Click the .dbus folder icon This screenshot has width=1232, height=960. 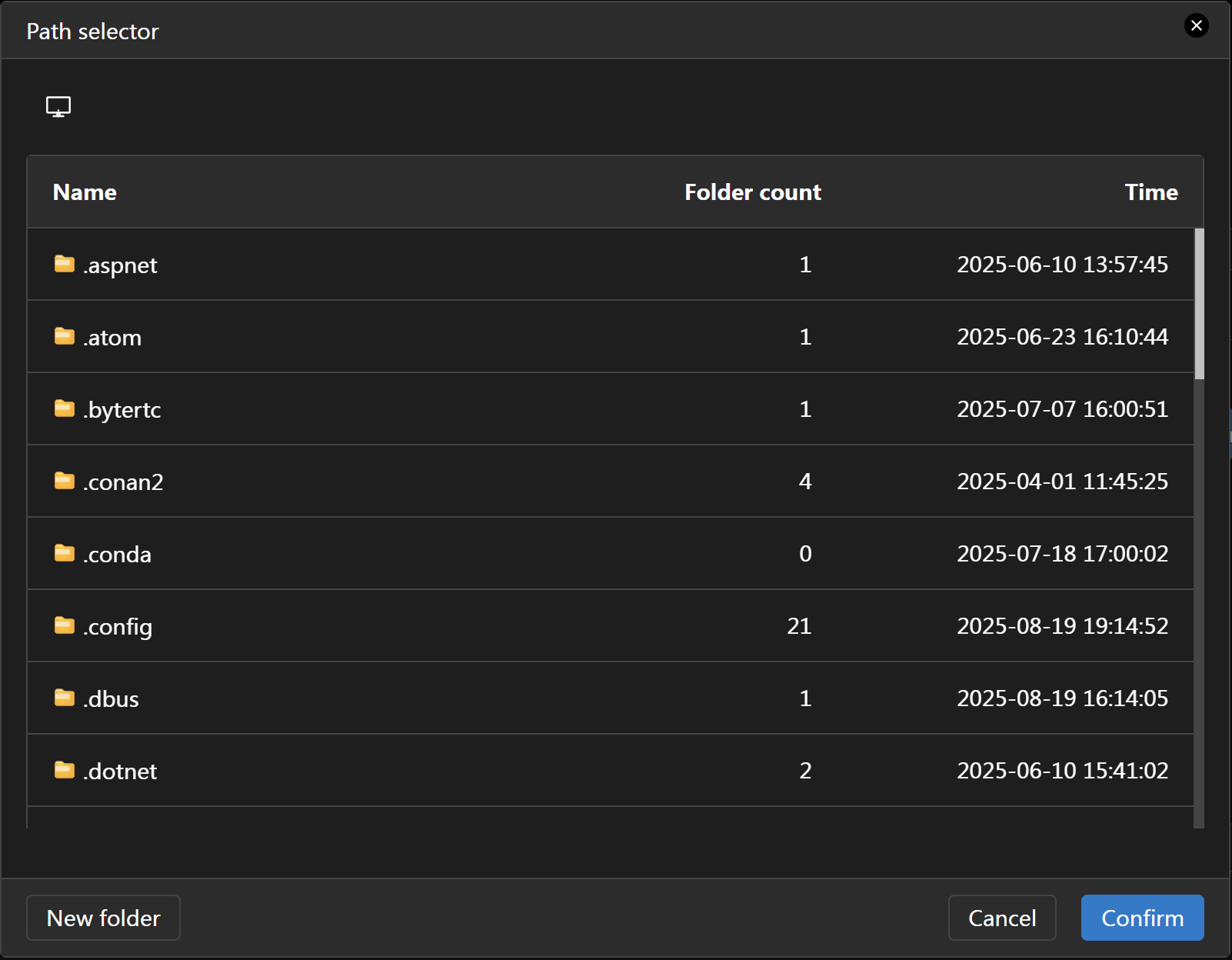[65, 698]
